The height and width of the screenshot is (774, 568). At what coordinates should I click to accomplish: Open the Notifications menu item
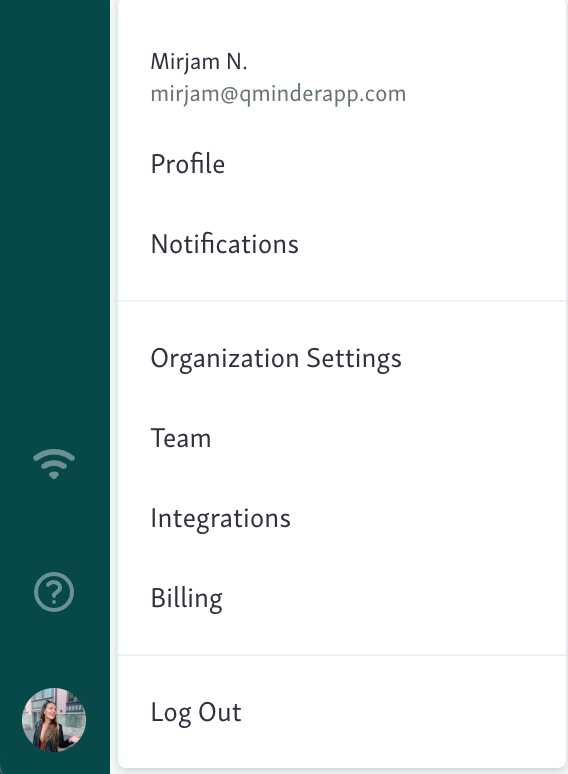(x=342, y=244)
